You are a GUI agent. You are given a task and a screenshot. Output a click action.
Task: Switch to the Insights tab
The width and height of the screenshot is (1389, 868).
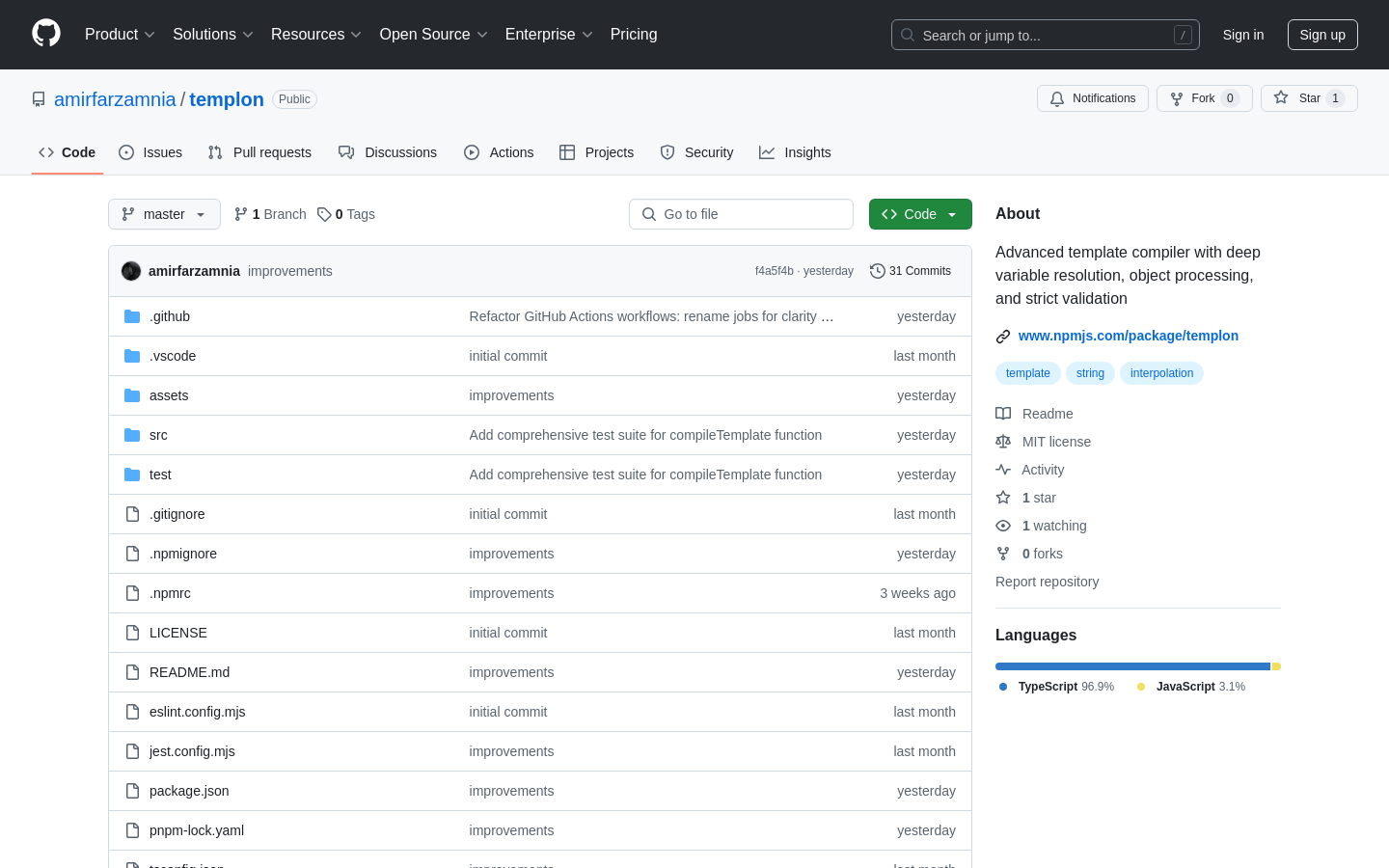795,152
